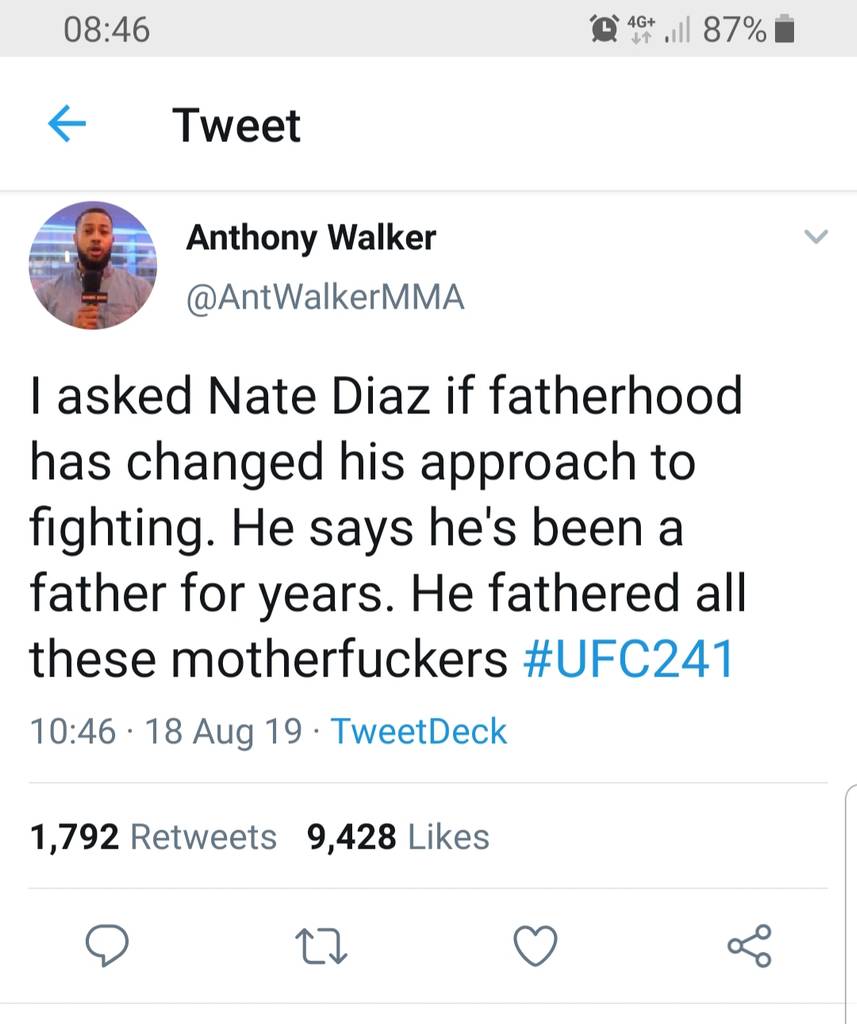Tap the #UFC241 hashtag
Viewport: 857px width, 1024px height.
[x=629, y=660]
